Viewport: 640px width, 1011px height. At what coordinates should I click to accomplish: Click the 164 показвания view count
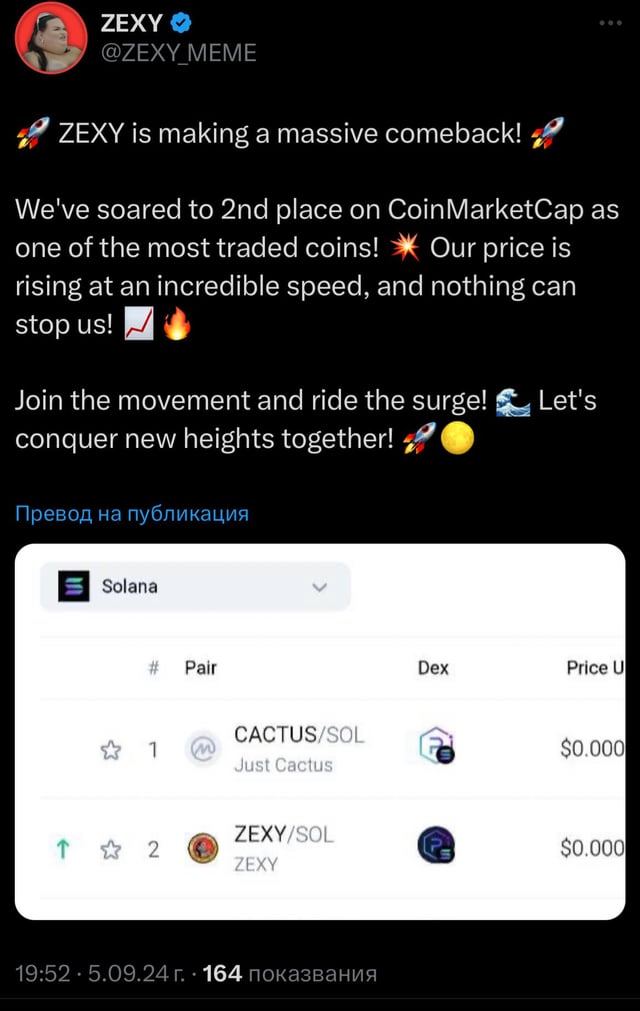(289, 972)
